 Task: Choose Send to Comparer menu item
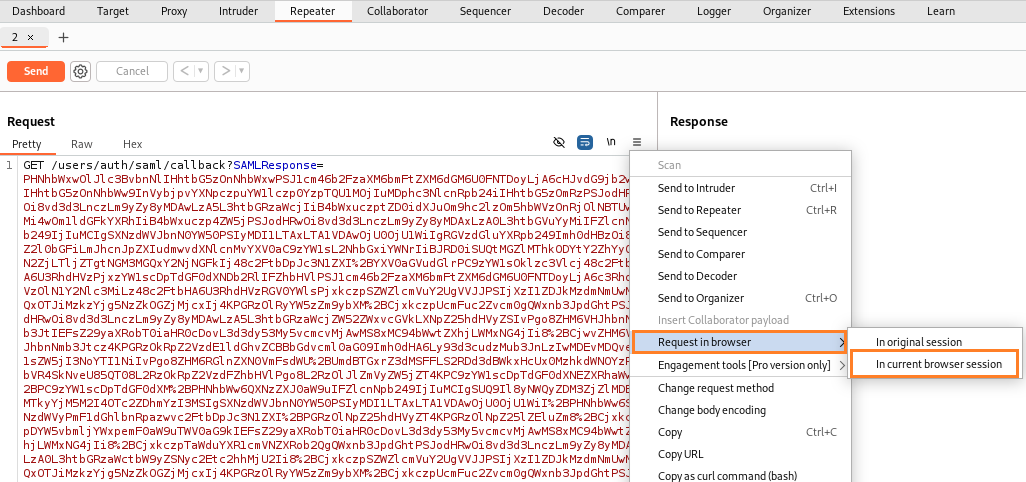(740, 254)
